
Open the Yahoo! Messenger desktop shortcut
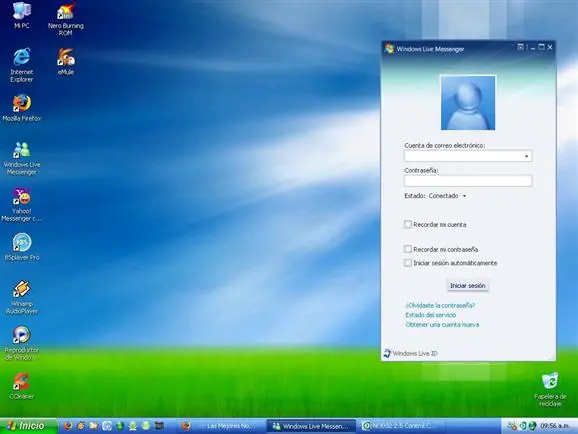[x=22, y=205]
